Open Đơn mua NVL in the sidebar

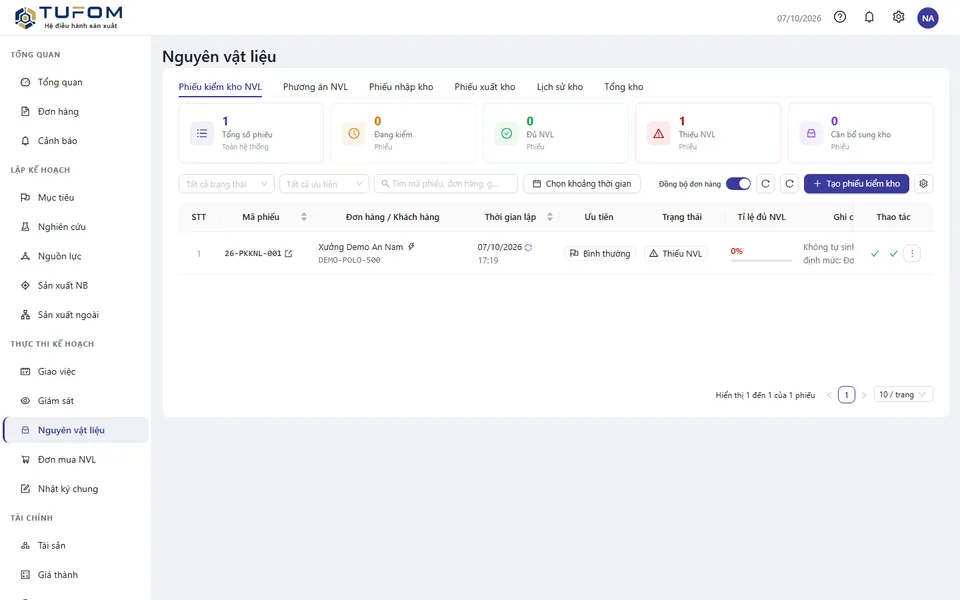[75, 460]
